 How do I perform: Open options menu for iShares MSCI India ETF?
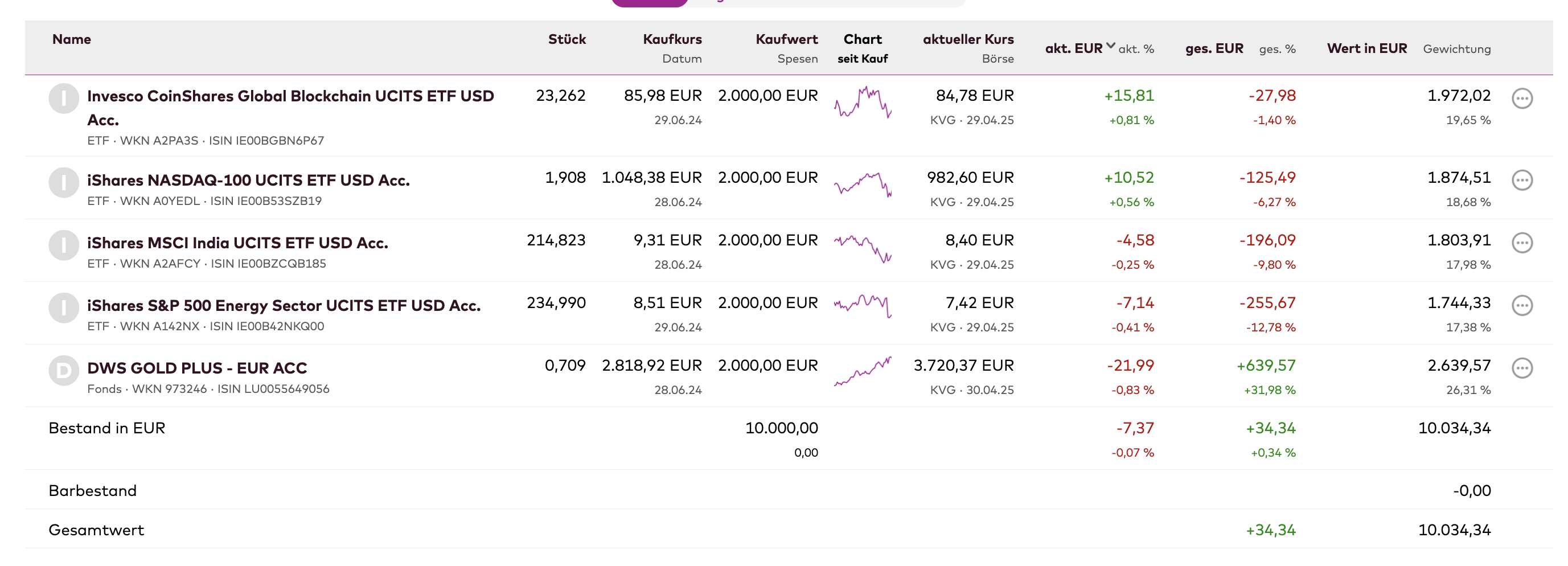point(1522,243)
